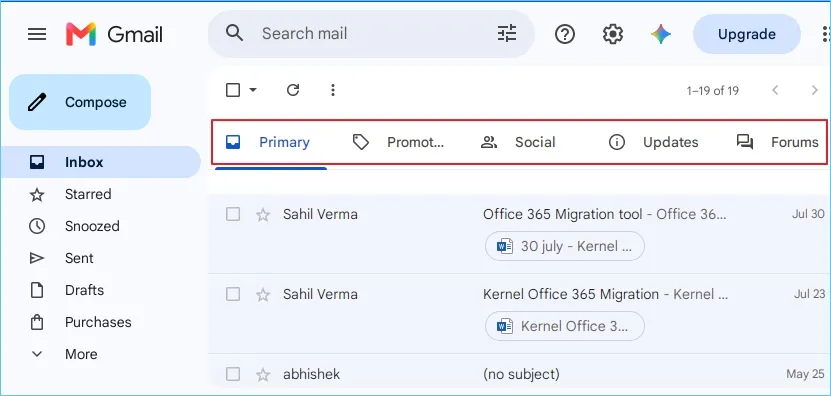
Task: Go to older messages arrow
Action: pos(815,90)
